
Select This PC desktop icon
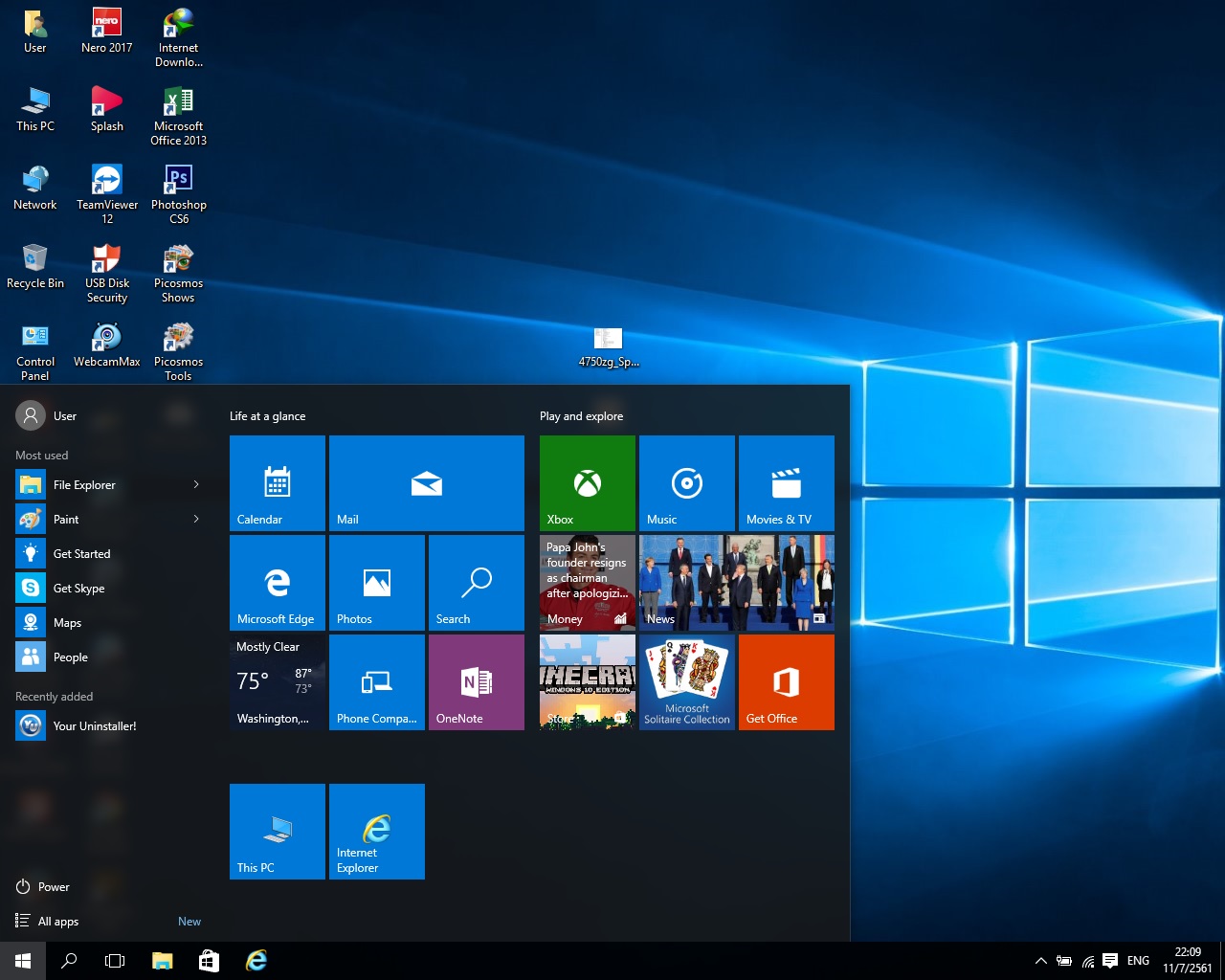(35, 110)
